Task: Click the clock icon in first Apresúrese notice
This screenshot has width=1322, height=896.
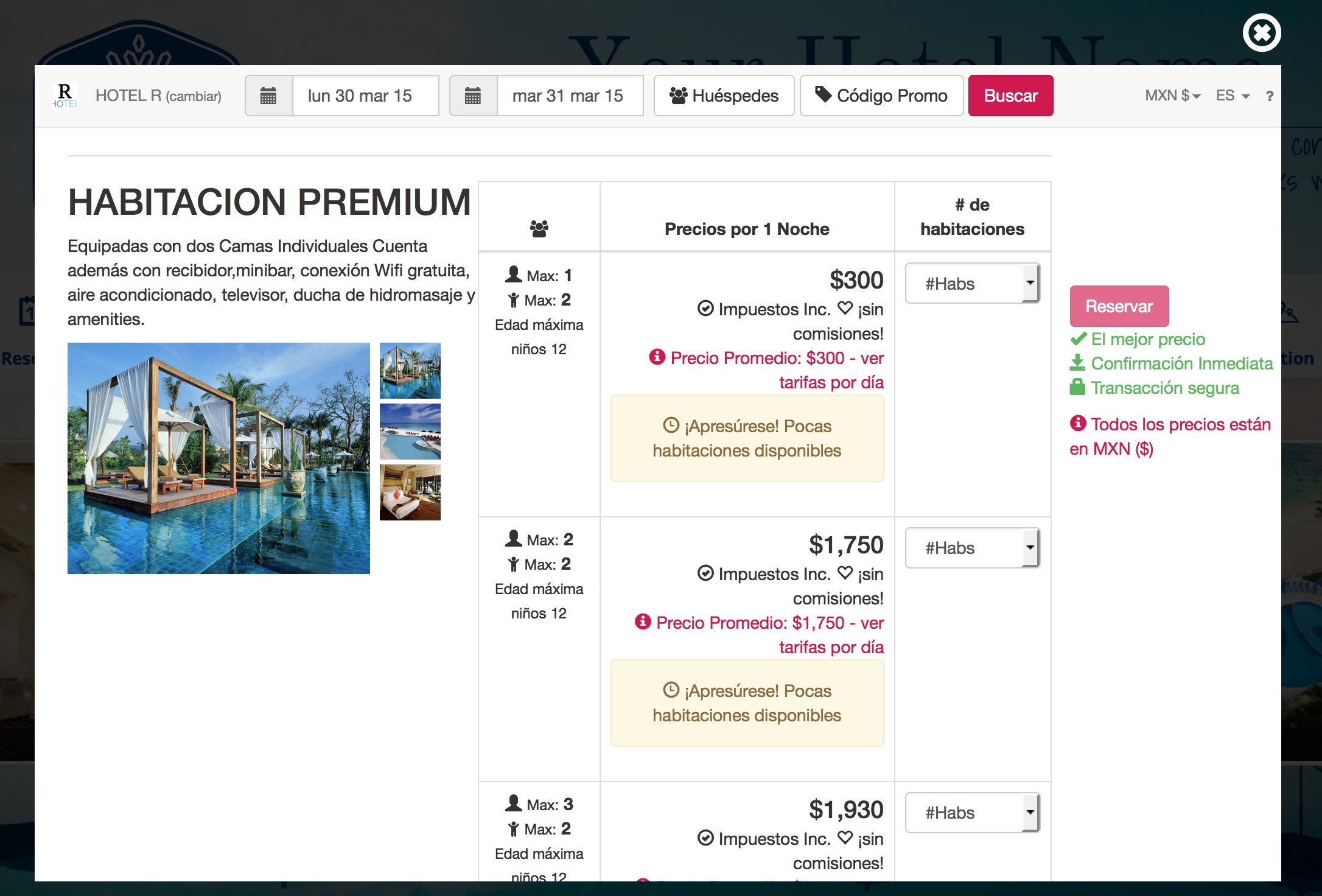Action: [671, 425]
